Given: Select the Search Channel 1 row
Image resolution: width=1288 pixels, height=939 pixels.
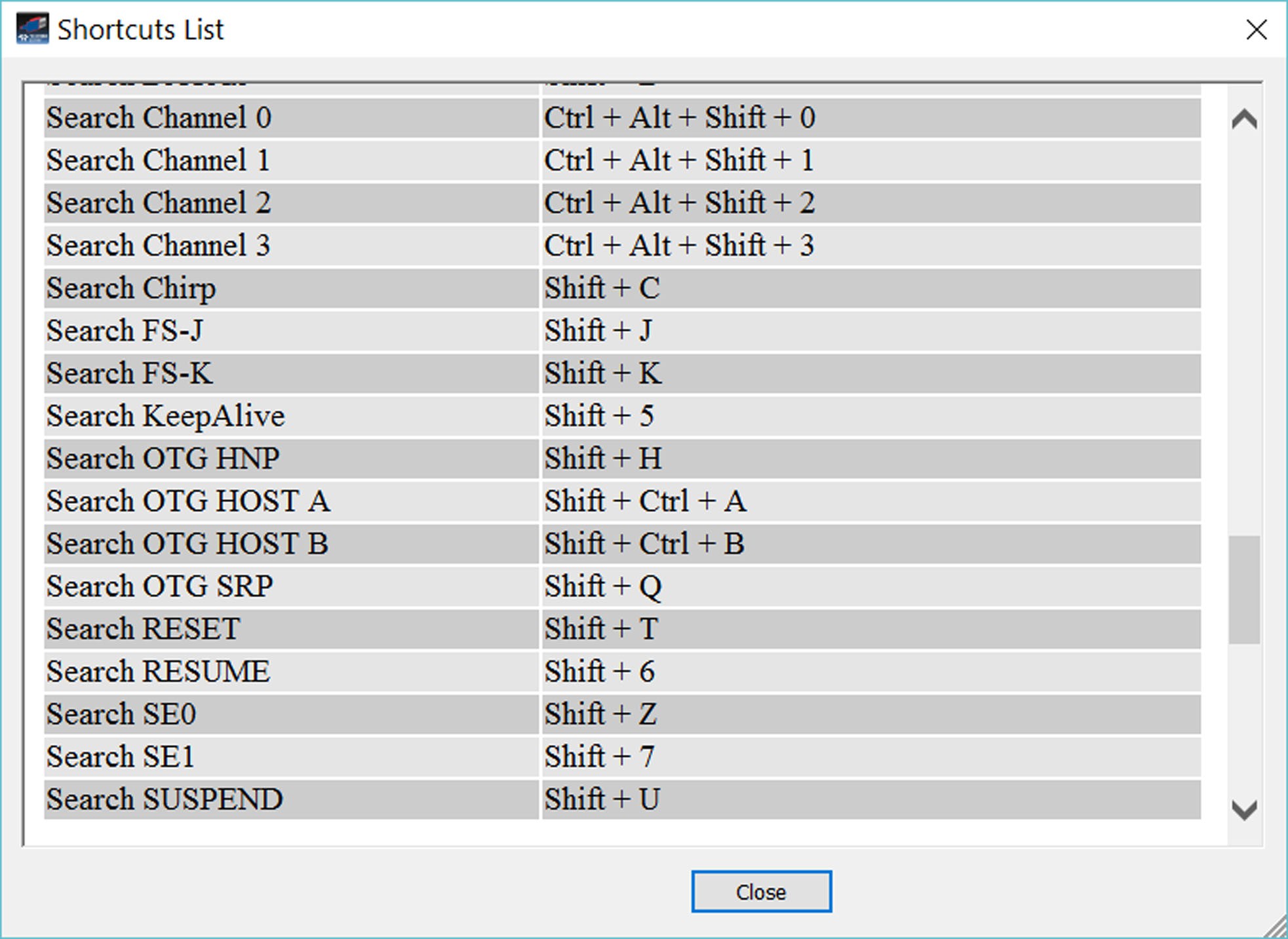Looking at the screenshot, I should [622, 161].
